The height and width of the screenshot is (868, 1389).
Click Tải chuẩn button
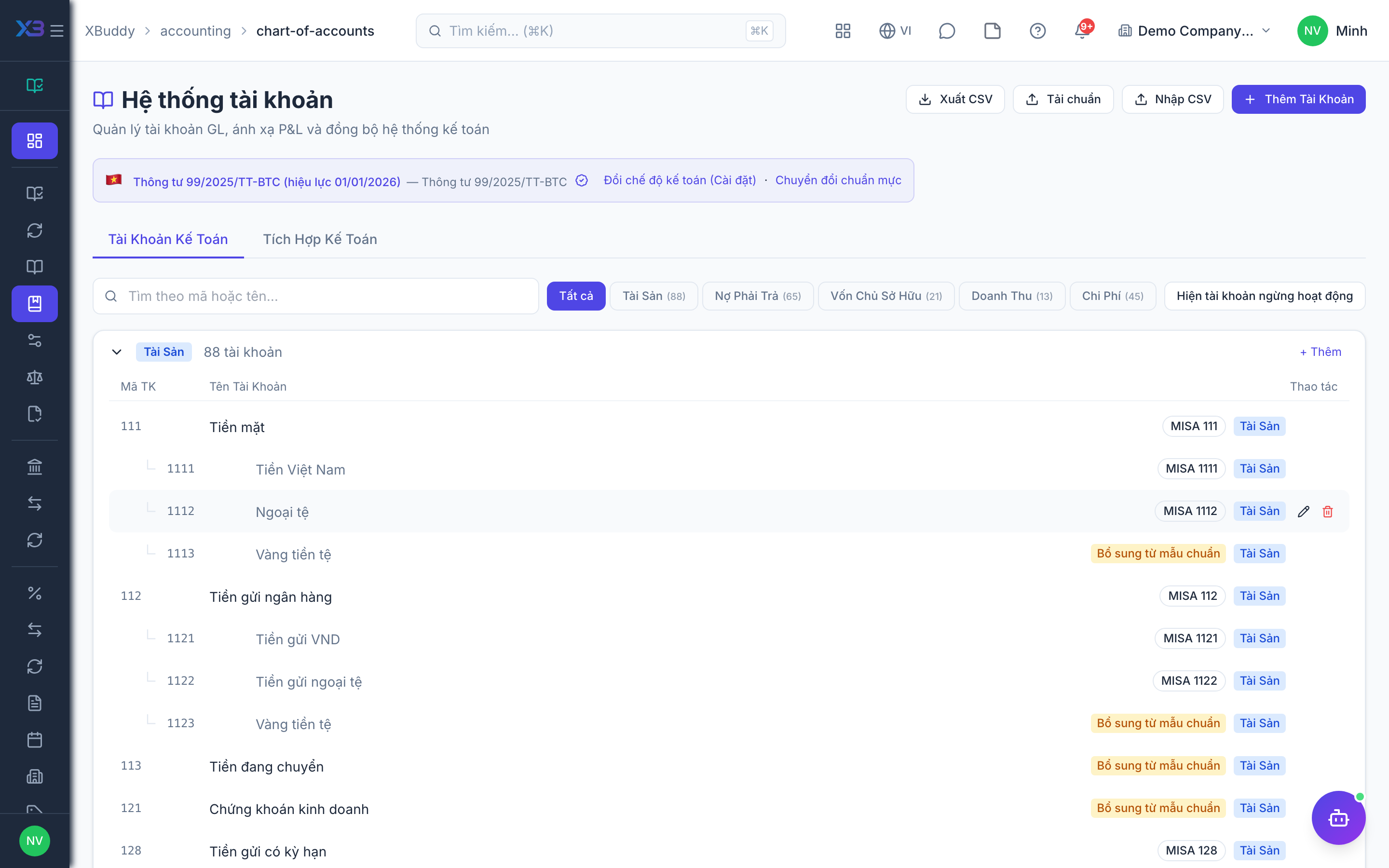click(x=1063, y=99)
